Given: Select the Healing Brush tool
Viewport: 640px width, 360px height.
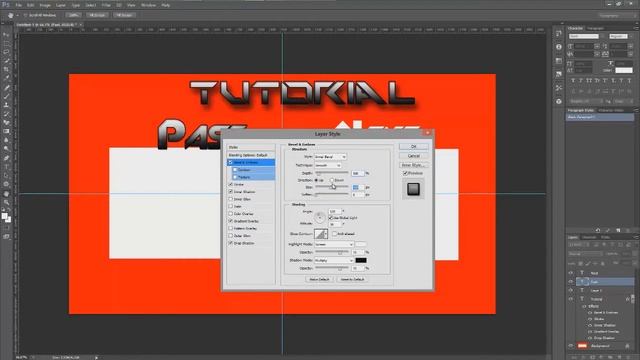Looking at the screenshot, I should 6,87.
